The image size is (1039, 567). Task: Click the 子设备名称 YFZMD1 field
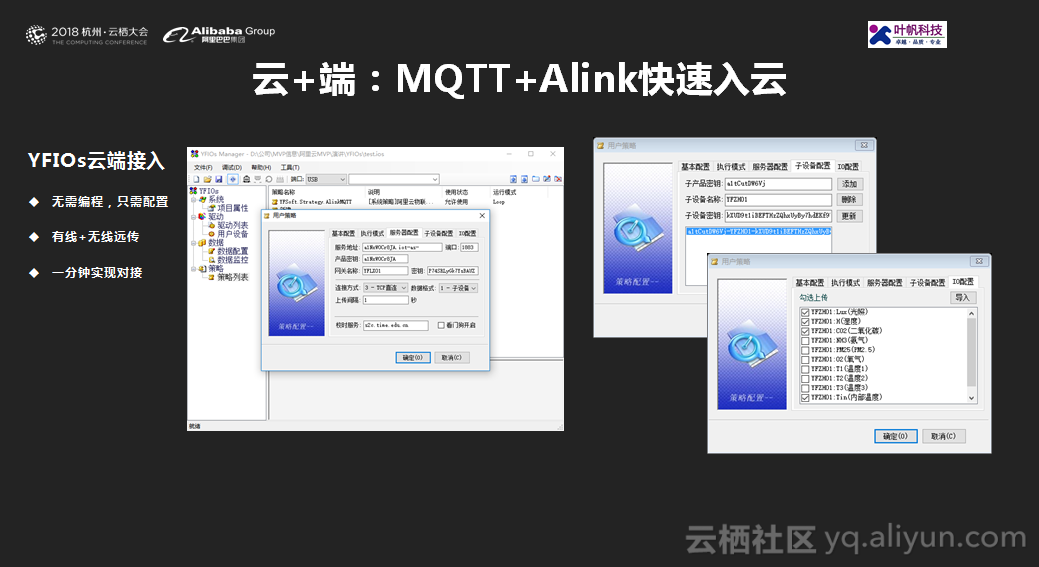[x=778, y=199]
